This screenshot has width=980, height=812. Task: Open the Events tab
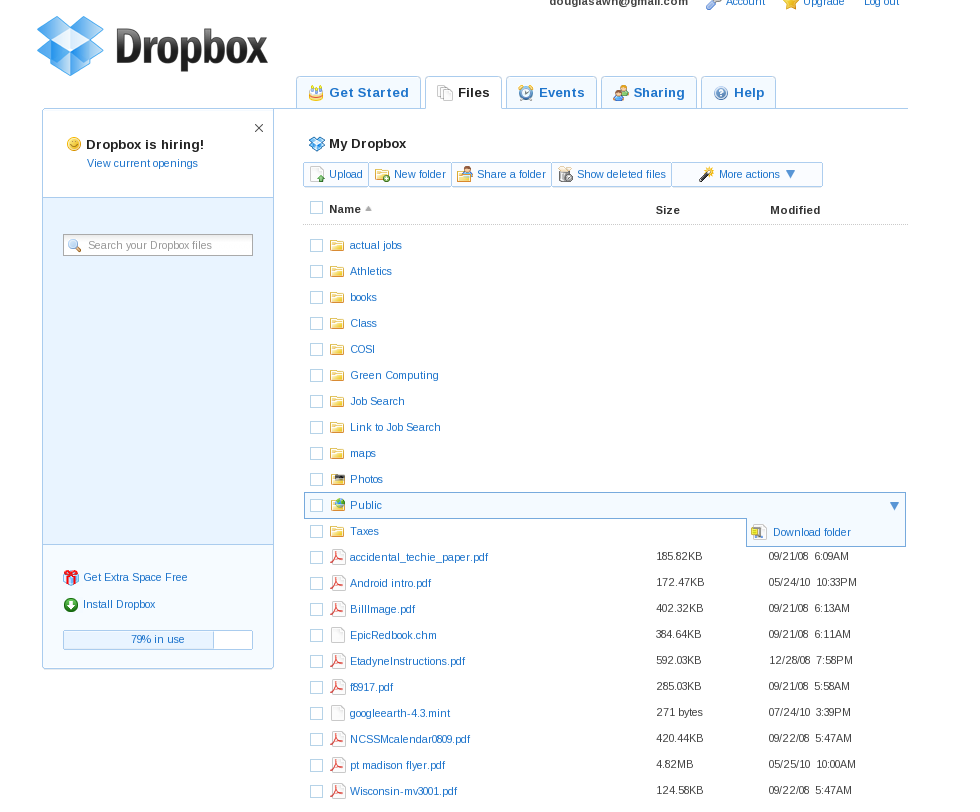click(551, 93)
